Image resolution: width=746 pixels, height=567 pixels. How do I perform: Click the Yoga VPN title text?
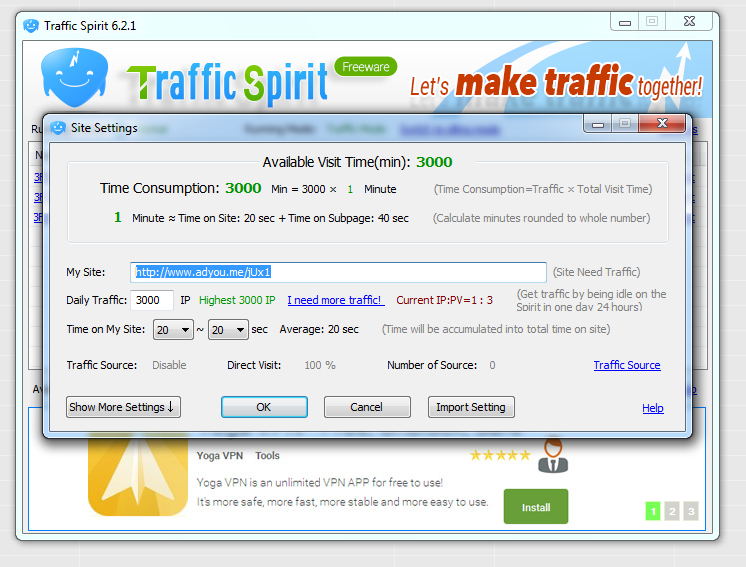pyautogui.click(x=220, y=456)
